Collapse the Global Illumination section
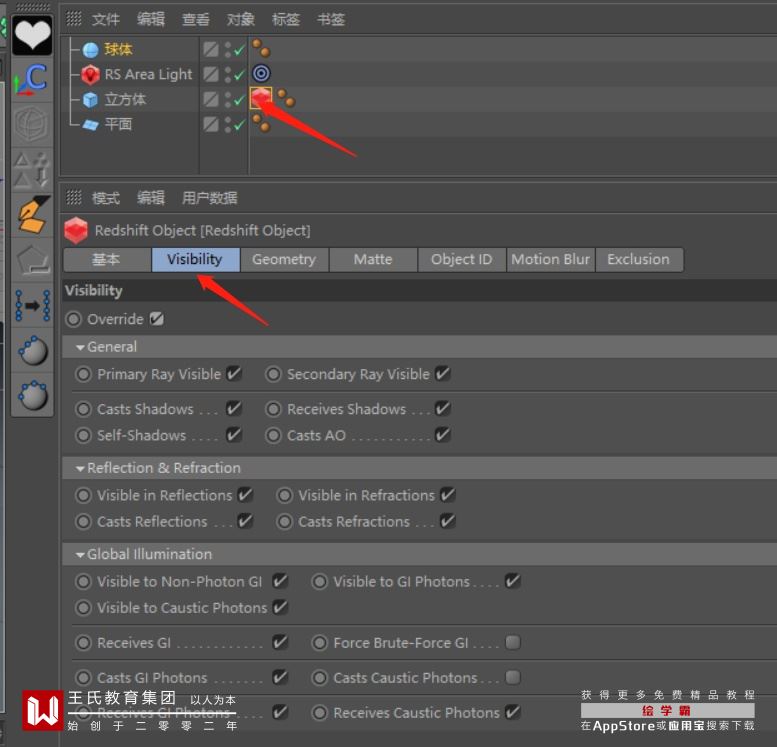Screen dimensions: 777x747 click(80, 555)
